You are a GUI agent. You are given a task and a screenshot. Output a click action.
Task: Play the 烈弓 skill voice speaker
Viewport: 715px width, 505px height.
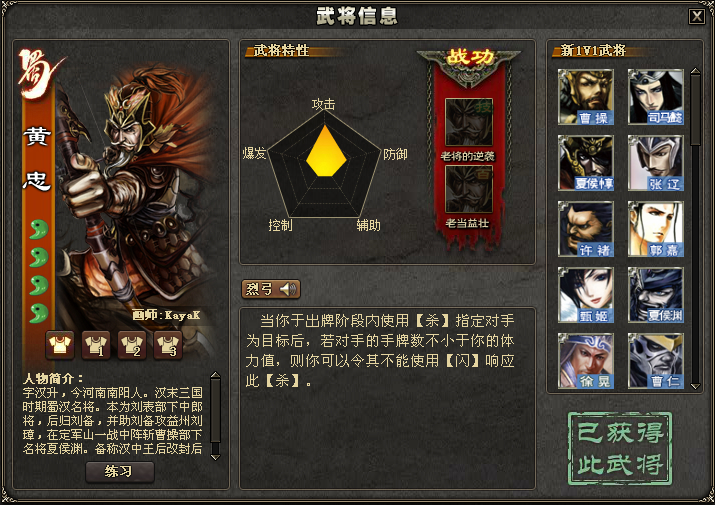288,289
